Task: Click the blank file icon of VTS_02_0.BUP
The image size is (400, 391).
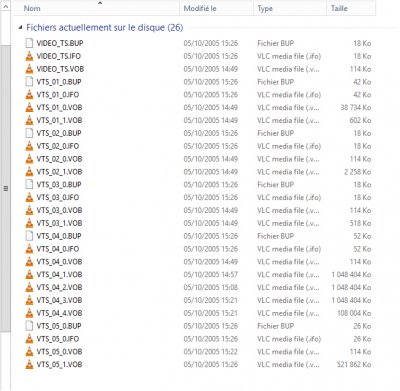Action: tap(29, 133)
